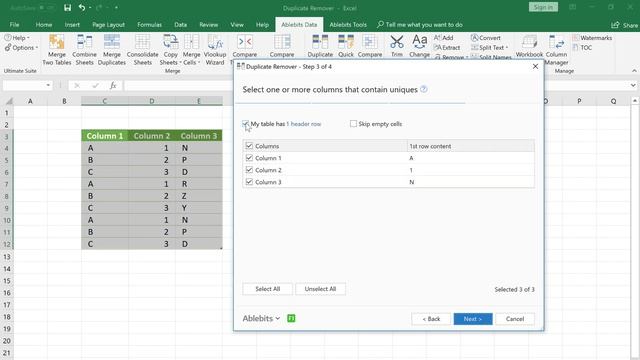Viewport: 640px width, 360px height.
Task: Click Compare Tables icon next to Quick
Action: click(x=370, y=42)
